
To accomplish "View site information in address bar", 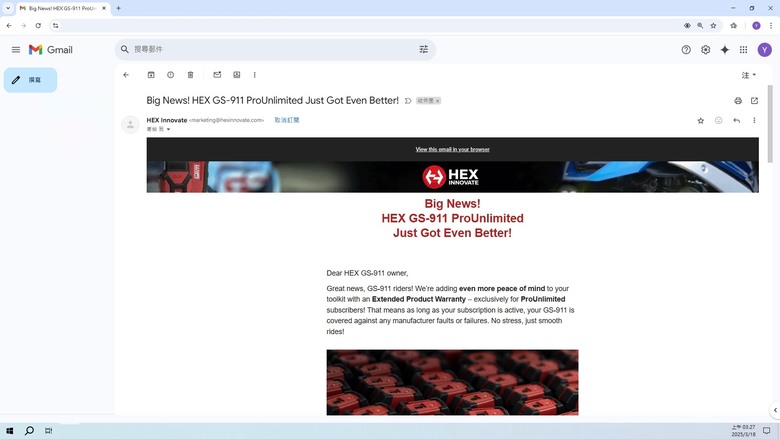I will coord(56,25).
